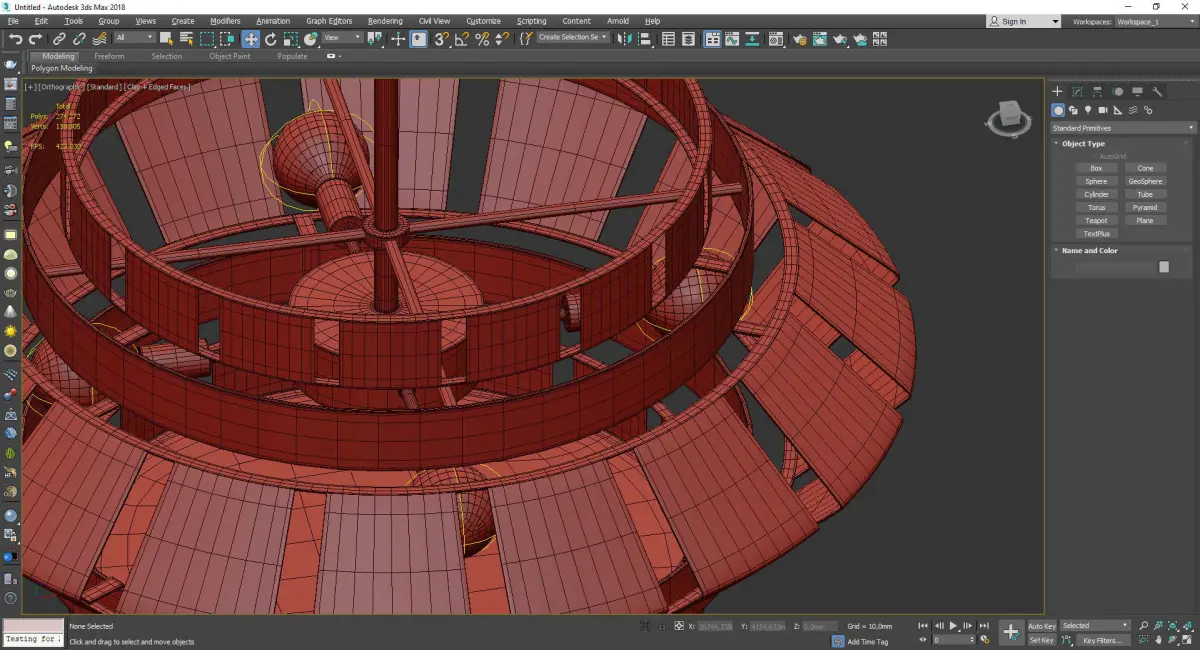Open the View reference coordinate dropdown
The image size is (1200, 650).
(x=342, y=38)
